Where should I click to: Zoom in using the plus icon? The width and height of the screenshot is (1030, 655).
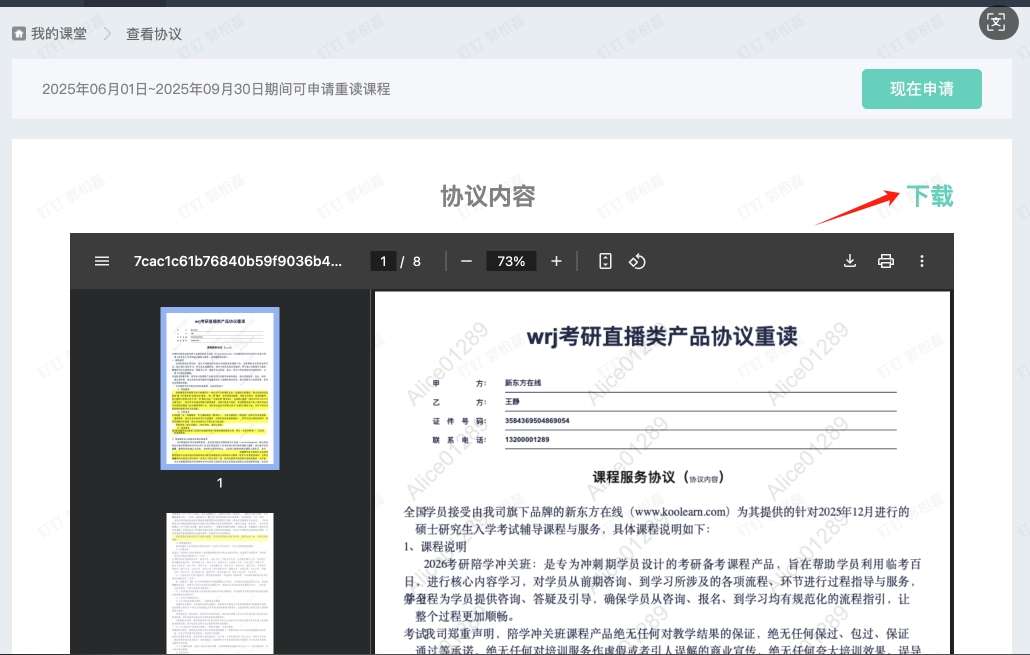click(556, 261)
